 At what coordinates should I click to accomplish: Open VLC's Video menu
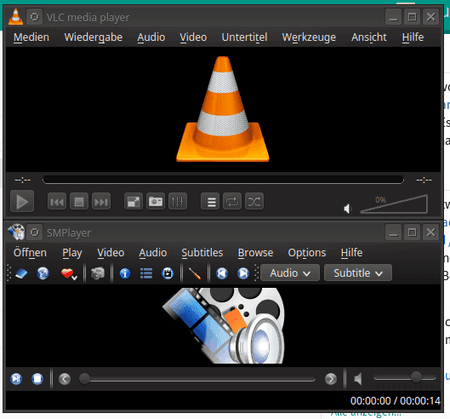[193, 37]
